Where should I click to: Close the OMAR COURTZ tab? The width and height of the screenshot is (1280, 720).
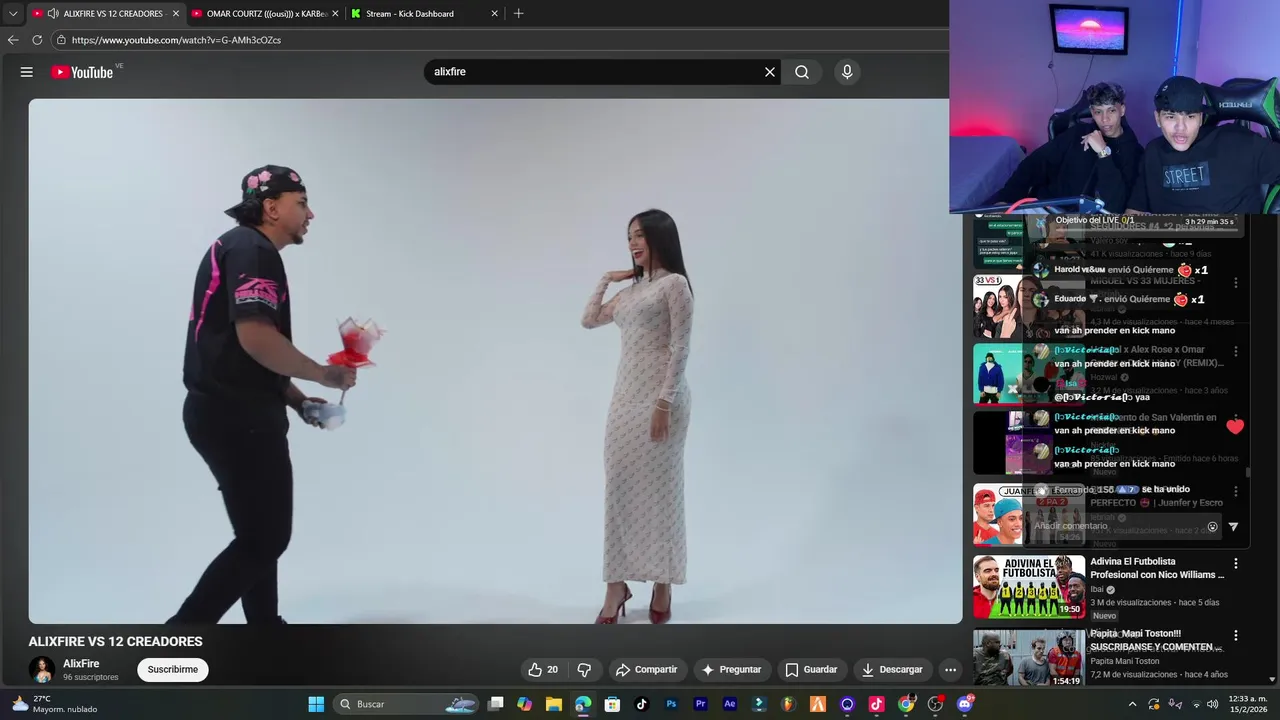click(335, 14)
